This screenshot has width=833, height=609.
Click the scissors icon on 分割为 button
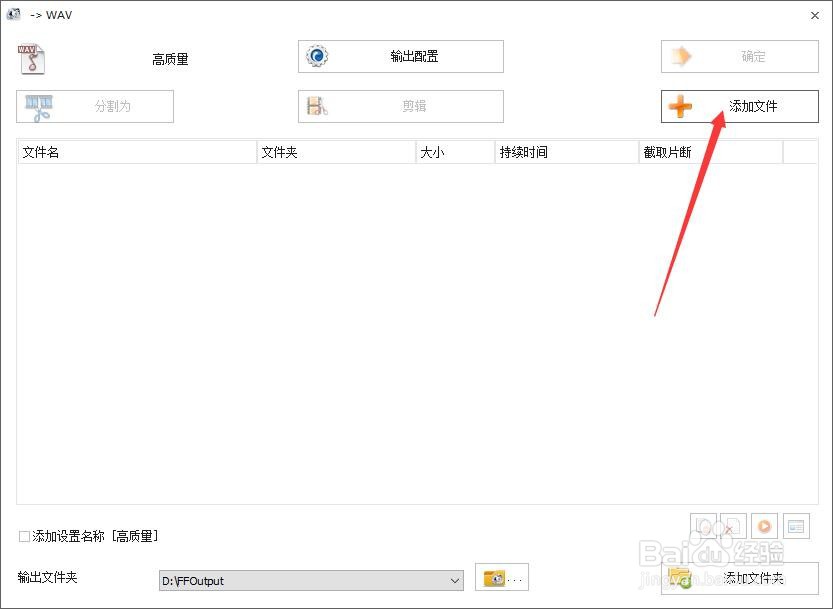coord(39,106)
